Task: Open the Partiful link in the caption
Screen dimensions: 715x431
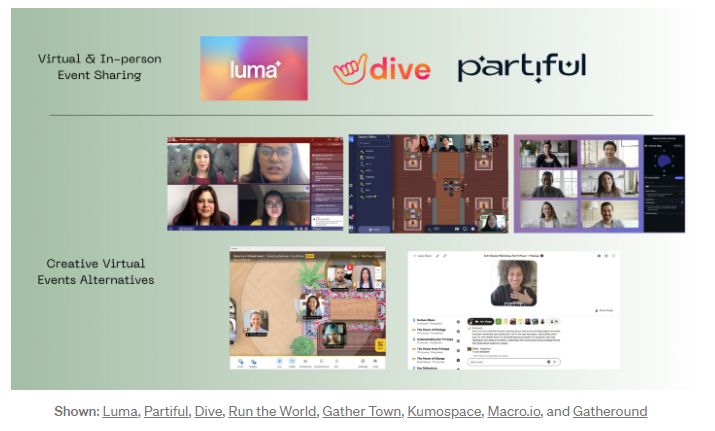Action: (166, 411)
